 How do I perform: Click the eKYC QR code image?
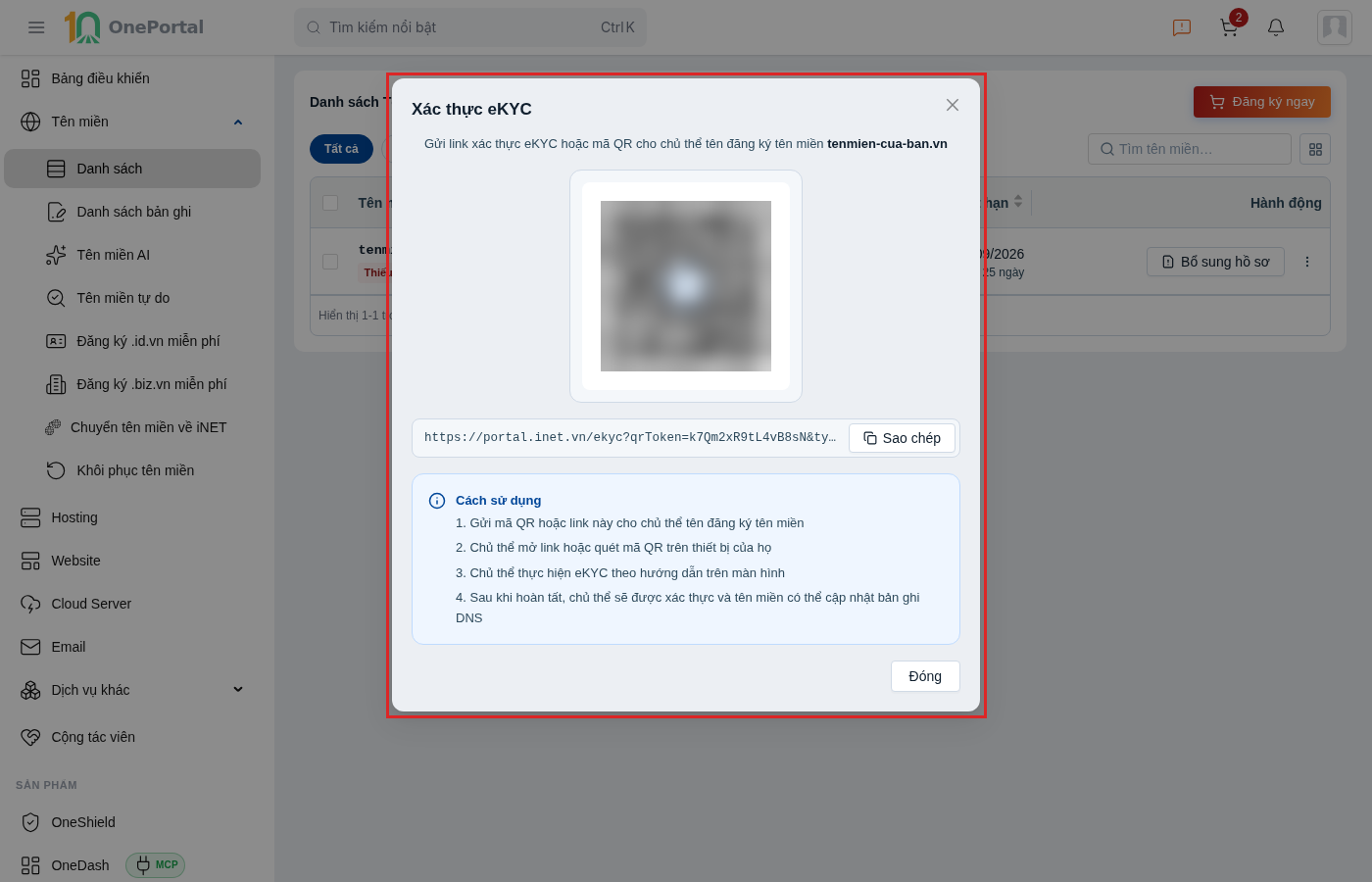pos(686,286)
